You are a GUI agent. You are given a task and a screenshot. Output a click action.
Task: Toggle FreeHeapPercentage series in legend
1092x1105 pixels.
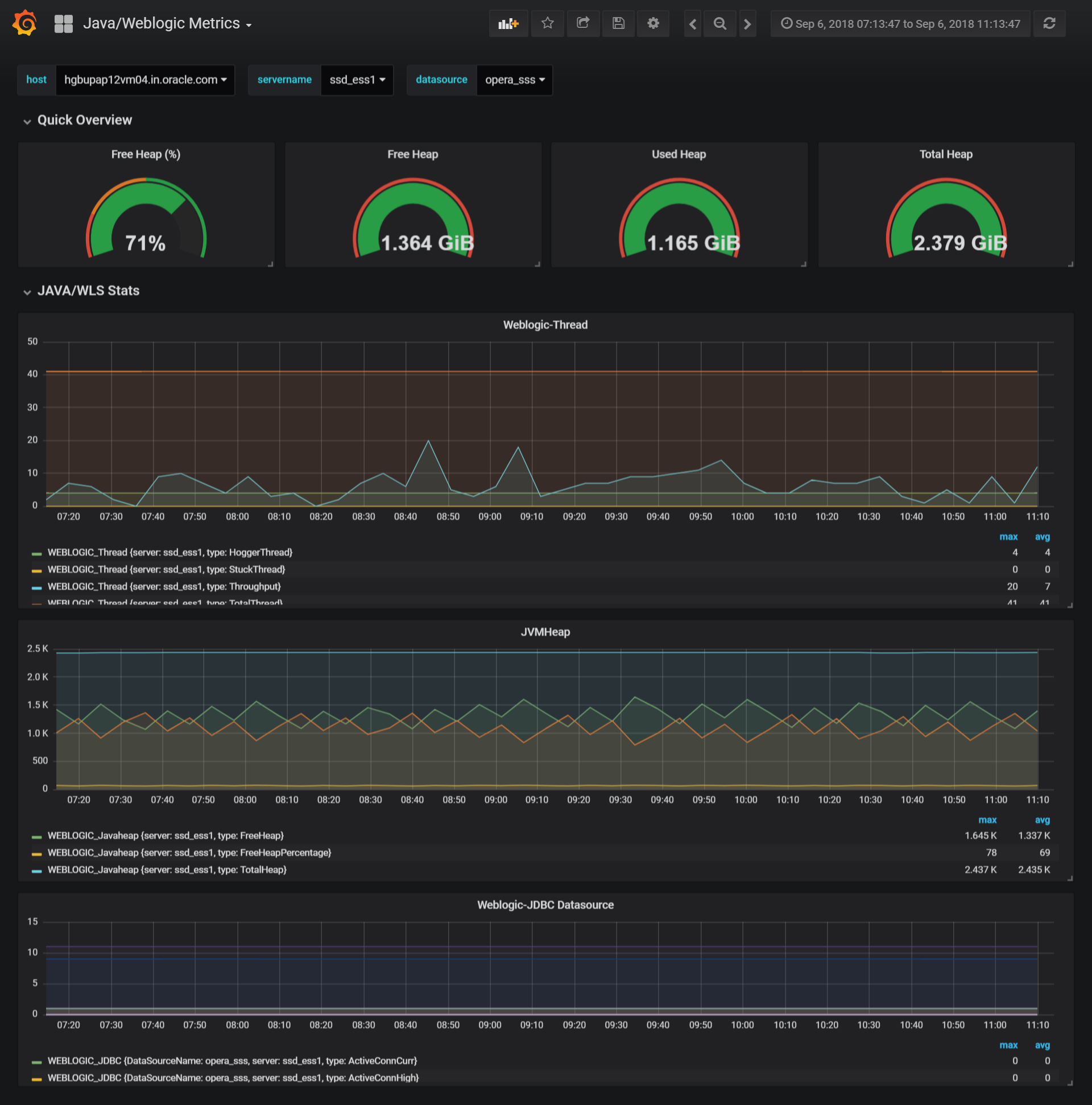click(189, 852)
